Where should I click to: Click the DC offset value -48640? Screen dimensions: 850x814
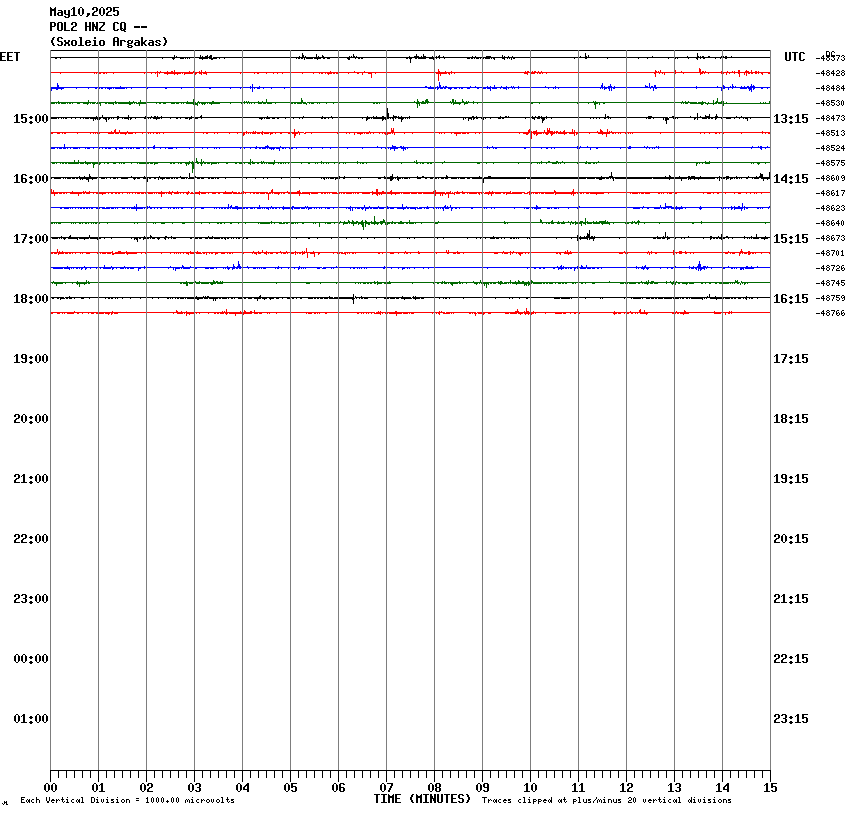[x=830, y=223]
